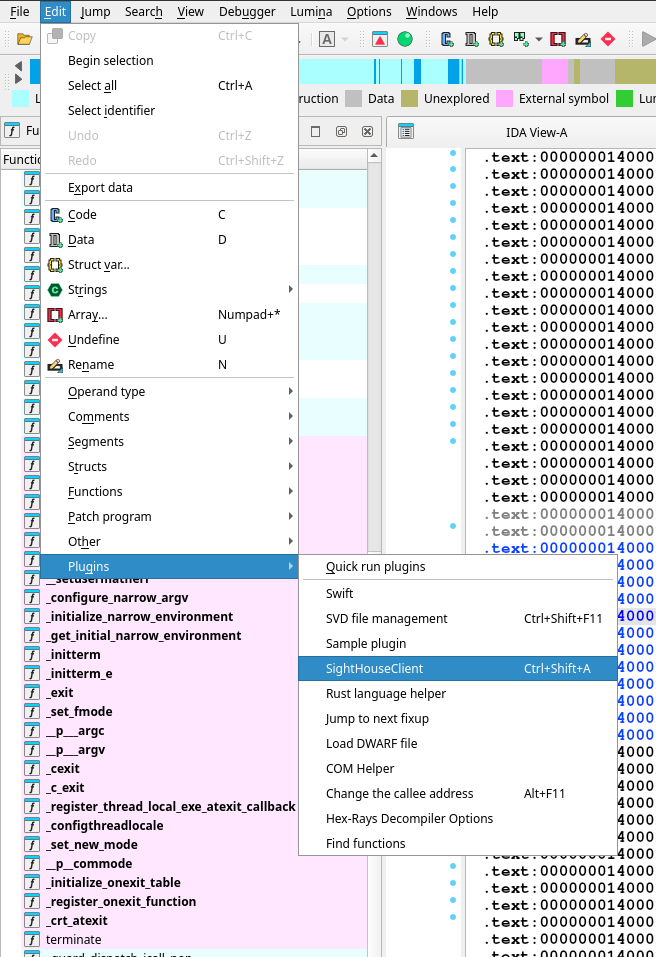This screenshot has width=656, height=957.
Task: Click the Code menu item icon
Action: pos(56,215)
